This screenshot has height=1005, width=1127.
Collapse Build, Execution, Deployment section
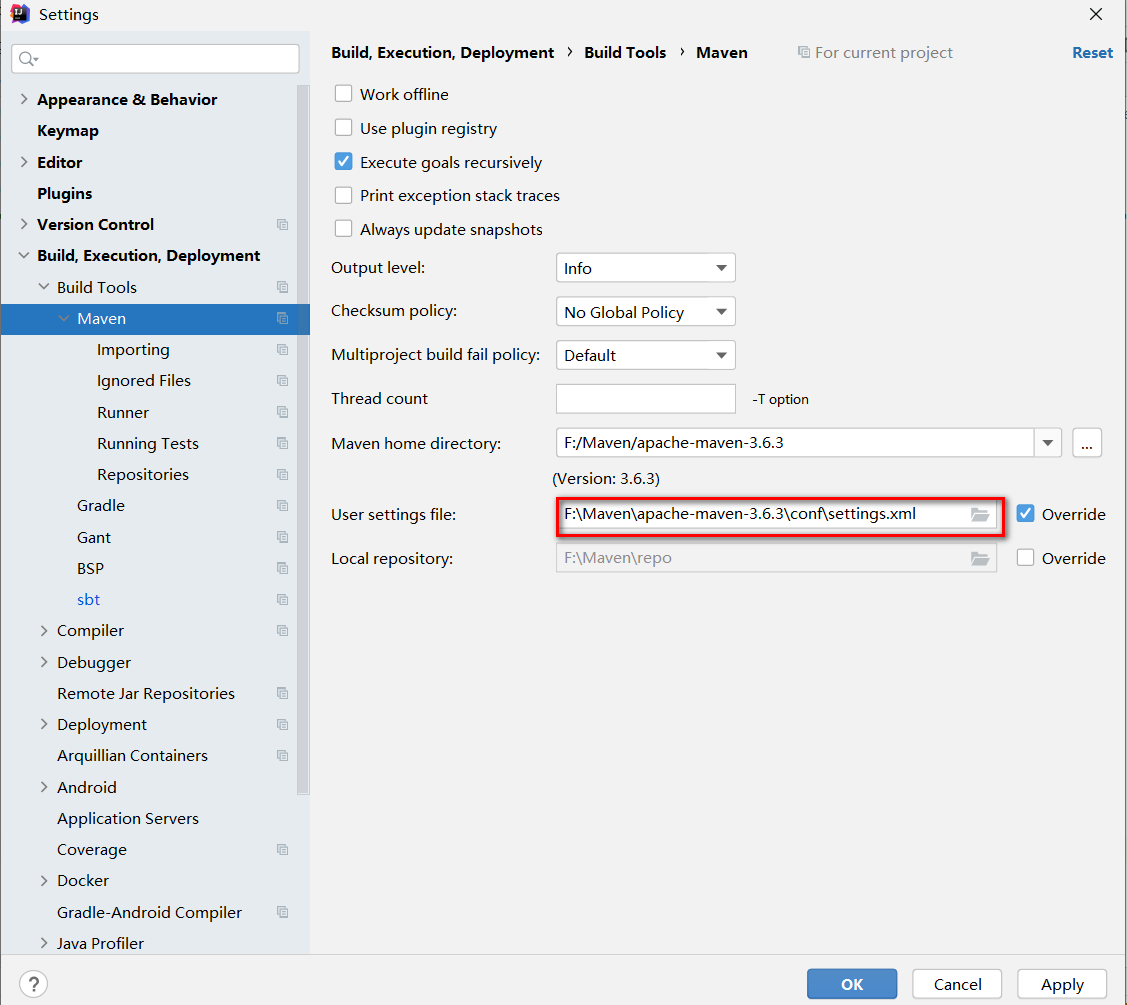(x=24, y=255)
